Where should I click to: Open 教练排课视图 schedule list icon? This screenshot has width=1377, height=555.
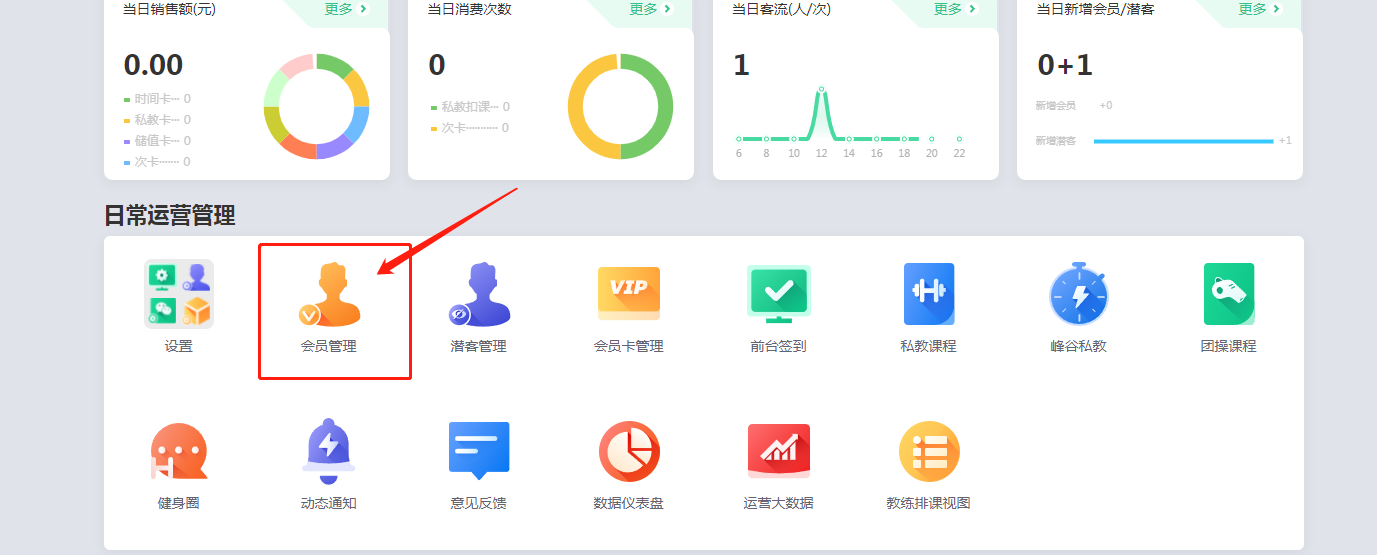pos(928,452)
